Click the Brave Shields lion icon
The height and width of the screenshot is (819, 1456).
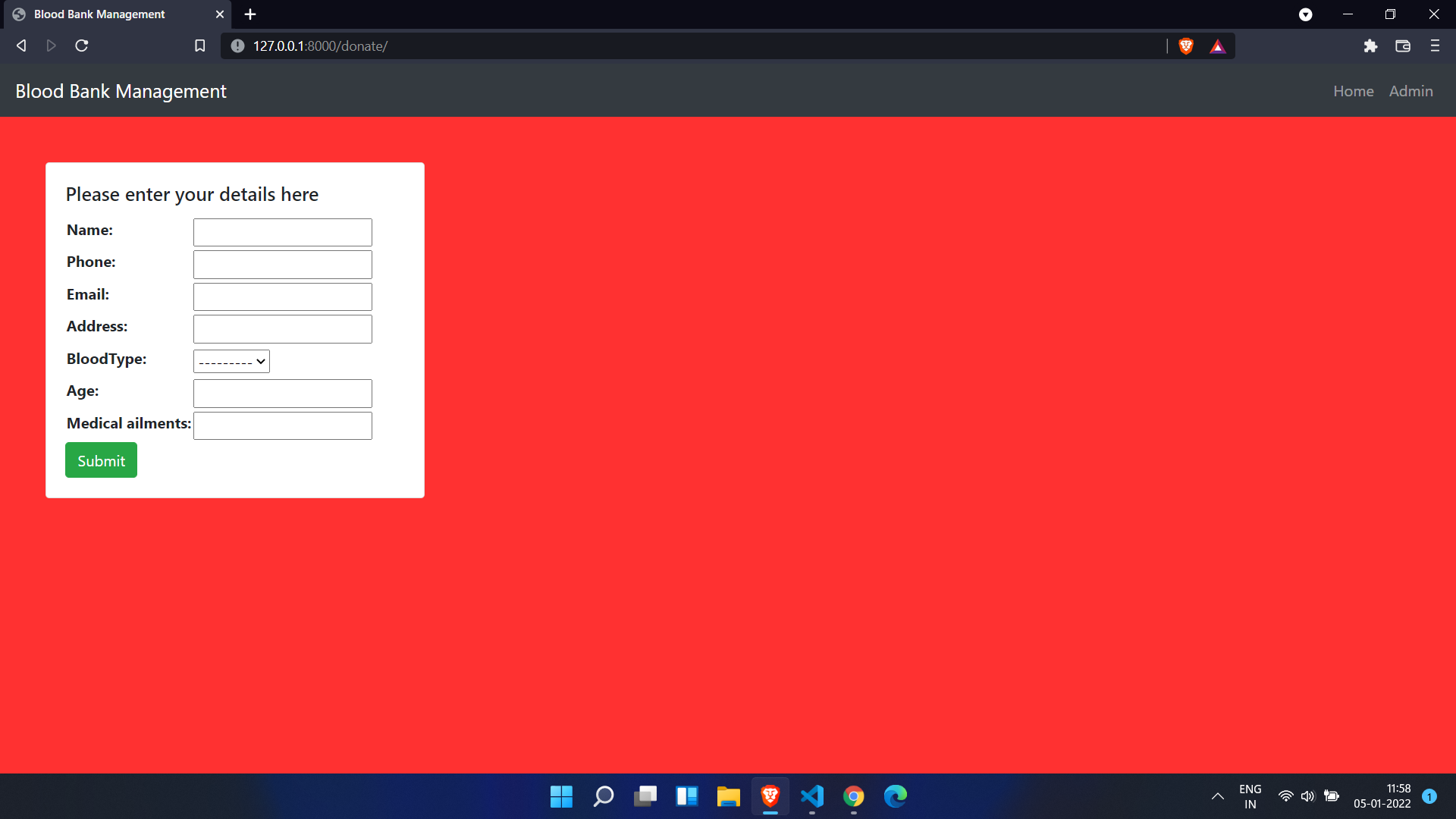[1186, 46]
